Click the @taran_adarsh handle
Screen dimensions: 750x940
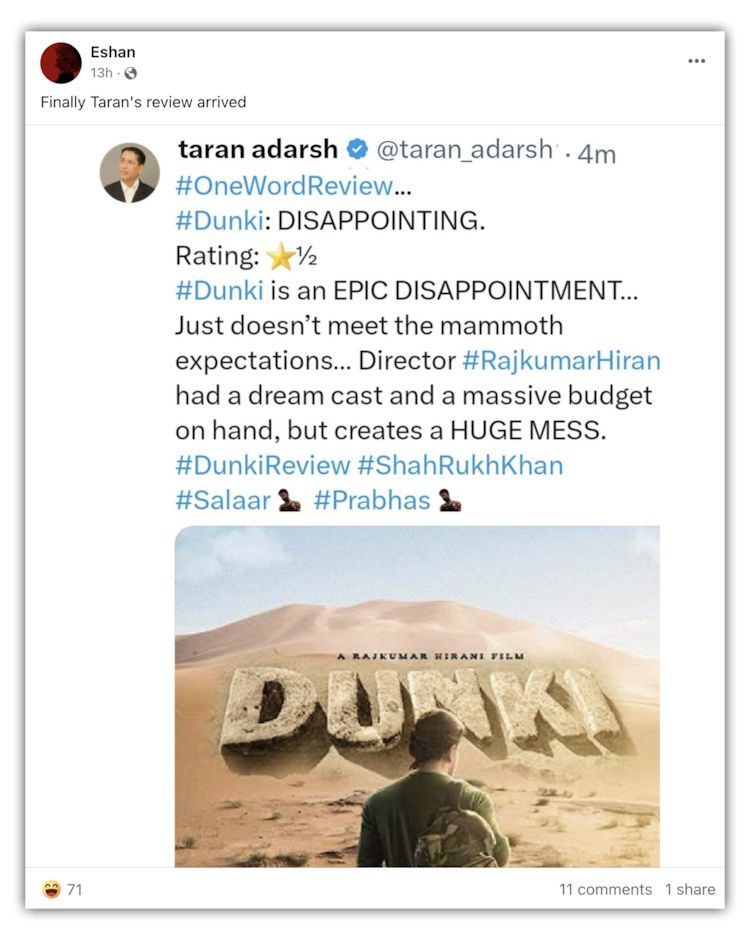coord(463,150)
